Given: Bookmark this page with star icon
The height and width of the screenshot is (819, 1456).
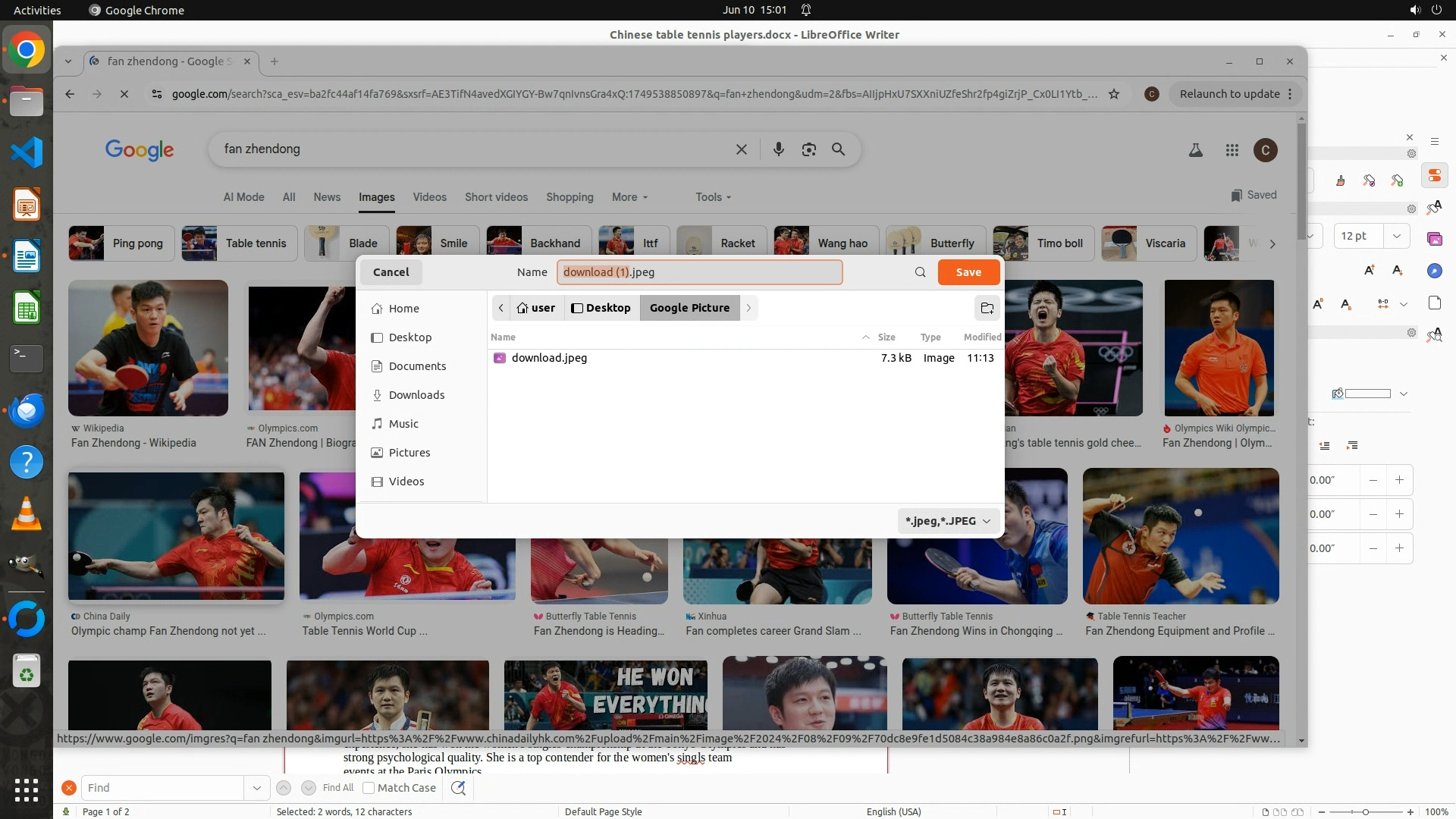Looking at the screenshot, I should [x=1114, y=94].
